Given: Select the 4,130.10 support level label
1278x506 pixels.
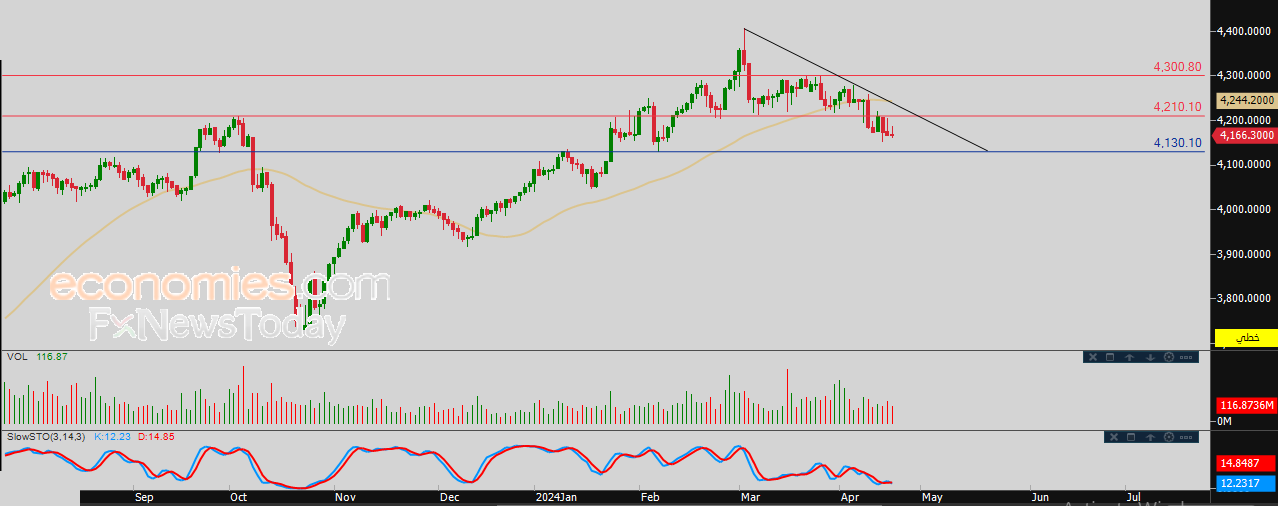Looking at the screenshot, I should pos(1177,143).
